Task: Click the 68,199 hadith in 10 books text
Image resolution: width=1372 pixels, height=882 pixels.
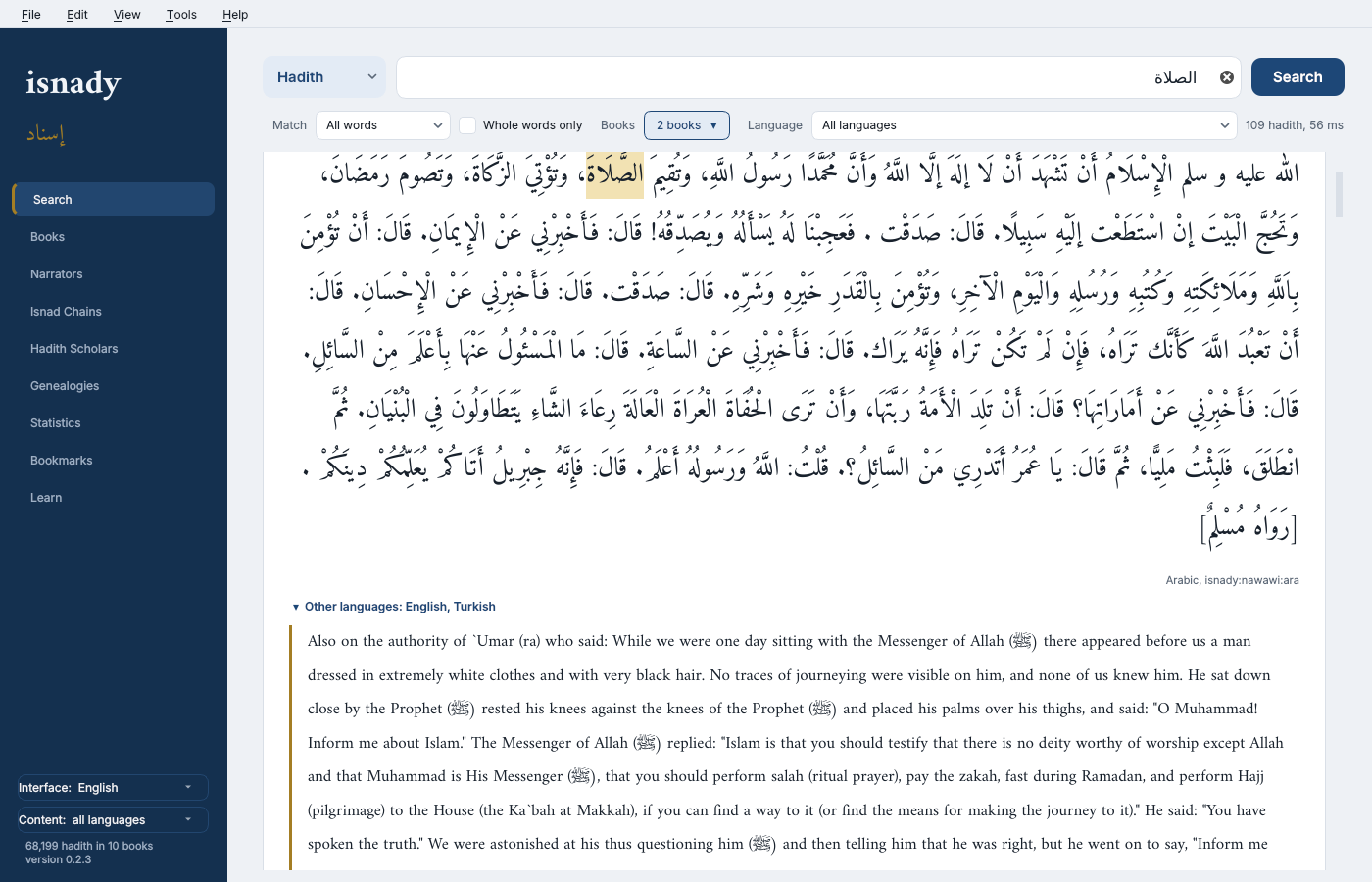Action: point(89,846)
